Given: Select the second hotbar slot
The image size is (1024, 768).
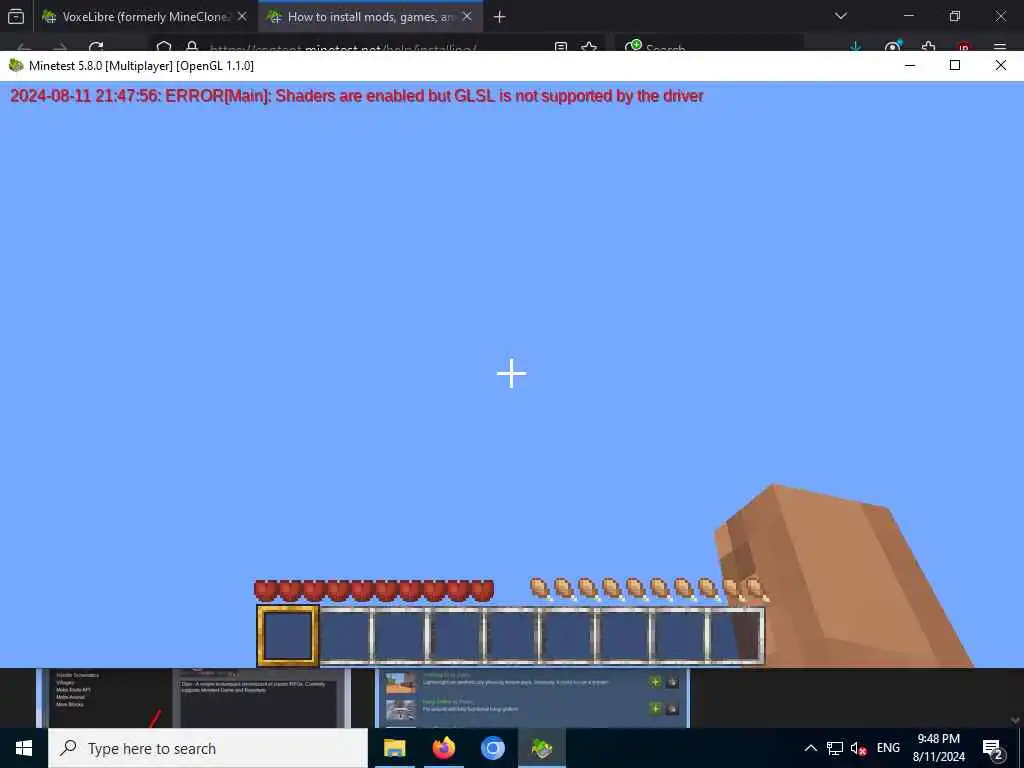Looking at the screenshot, I should (x=345, y=635).
